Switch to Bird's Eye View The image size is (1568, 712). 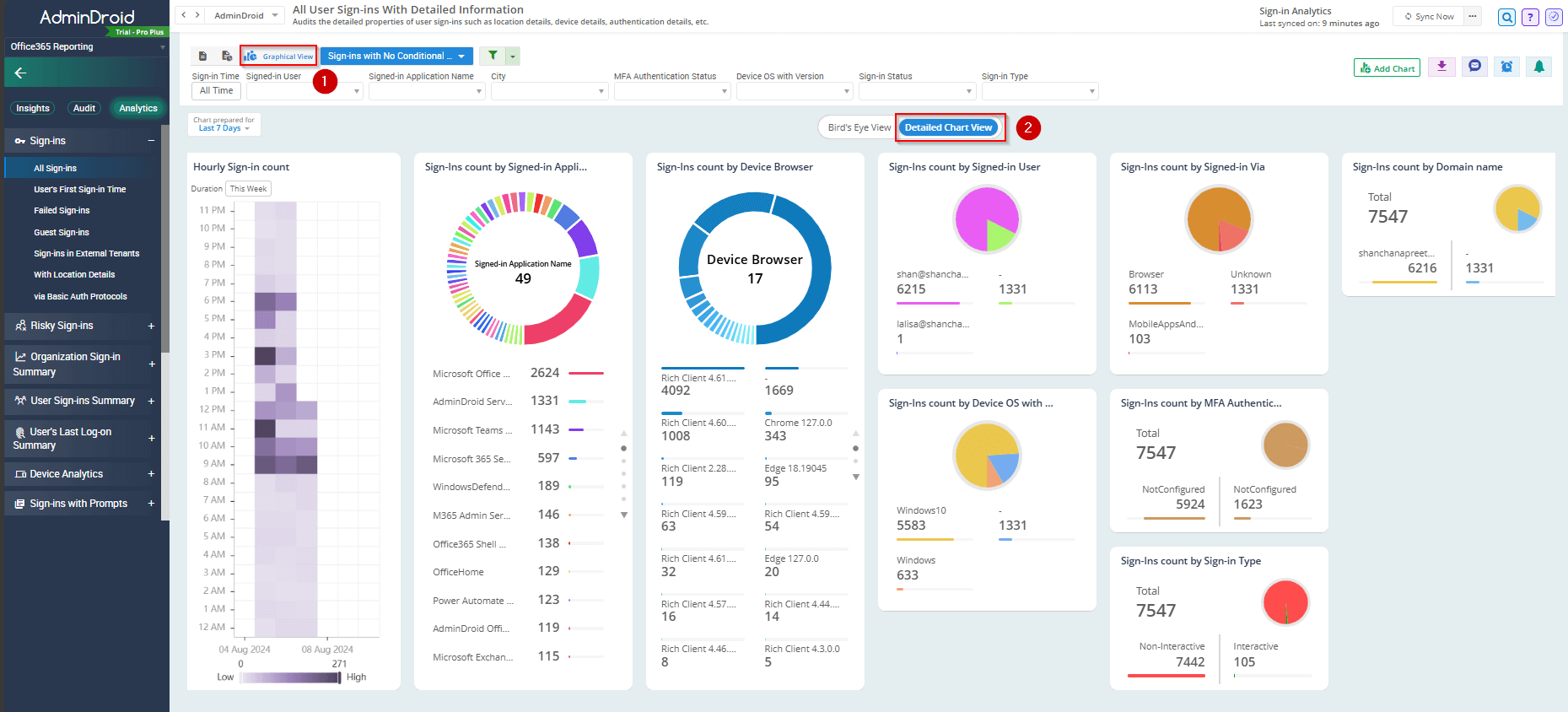(858, 127)
